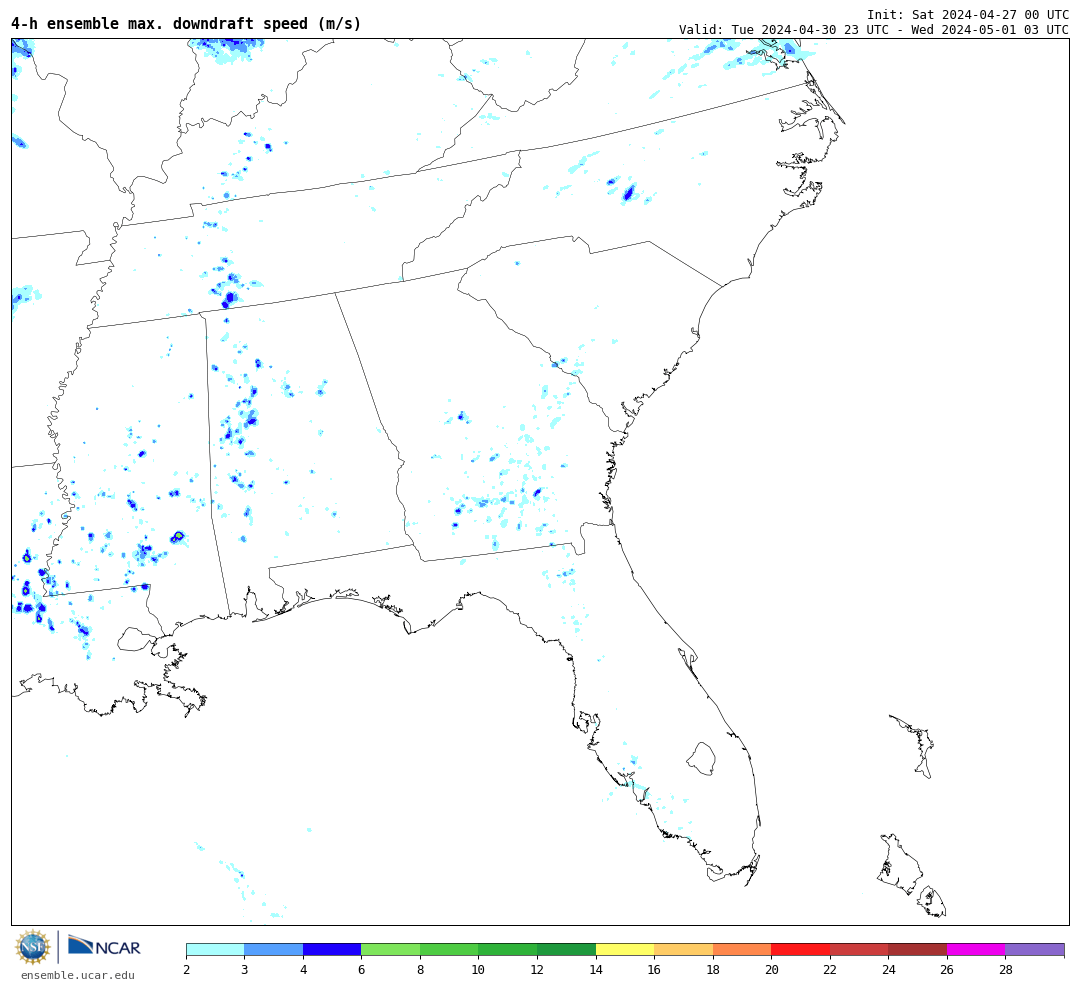Click the light cyan 2-3 color swatch
Viewport: 1080px width, 988px height.
click(216, 949)
